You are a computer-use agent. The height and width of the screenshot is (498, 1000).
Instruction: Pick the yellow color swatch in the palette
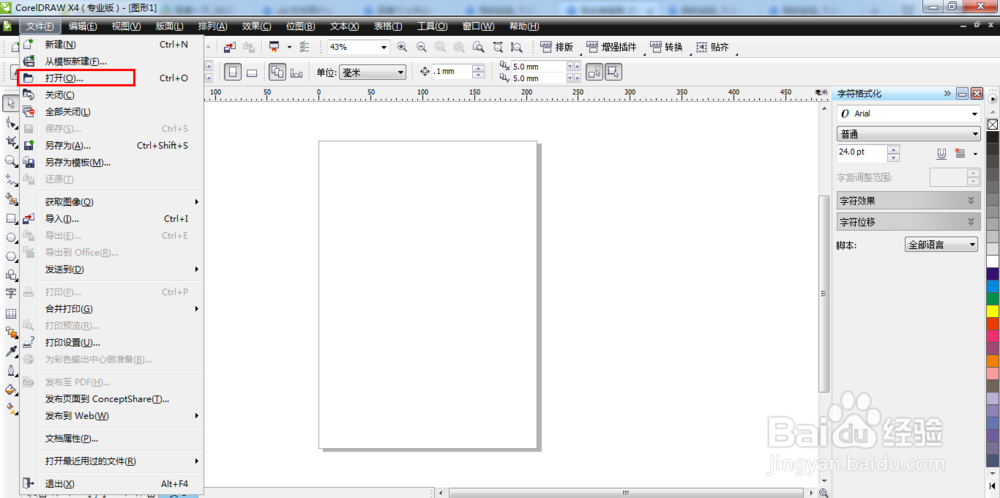(992, 311)
